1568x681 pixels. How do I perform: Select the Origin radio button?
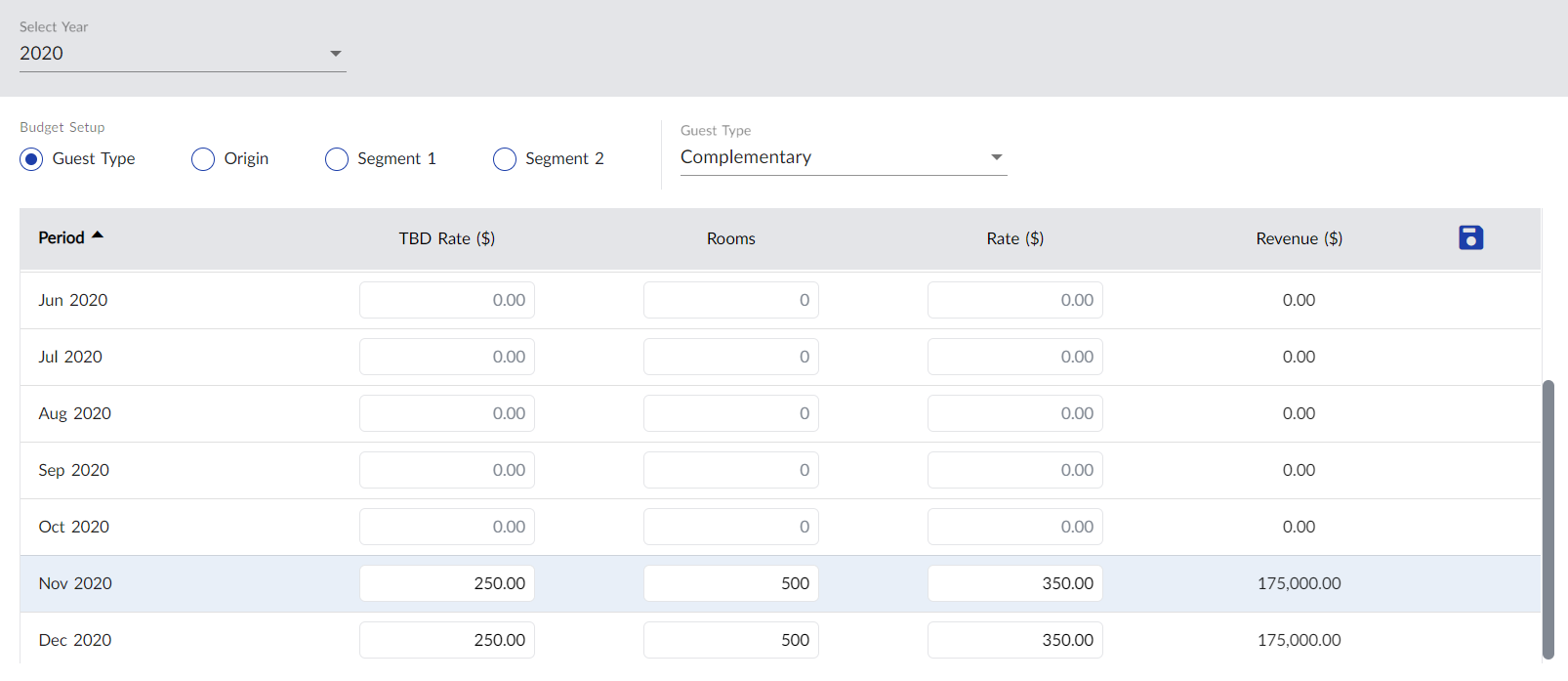[203, 159]
